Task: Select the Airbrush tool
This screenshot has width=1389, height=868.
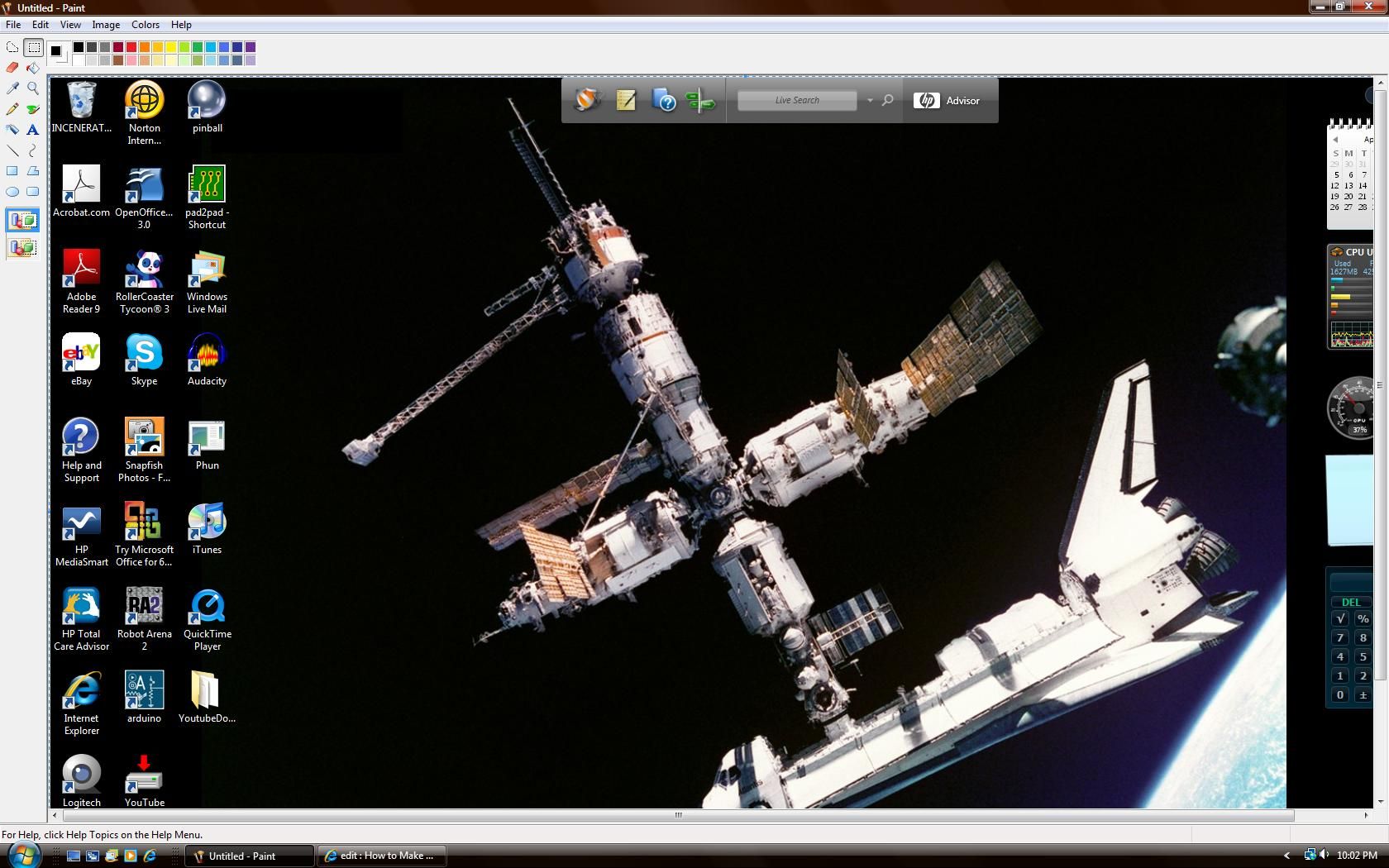Action: point(12,130)
